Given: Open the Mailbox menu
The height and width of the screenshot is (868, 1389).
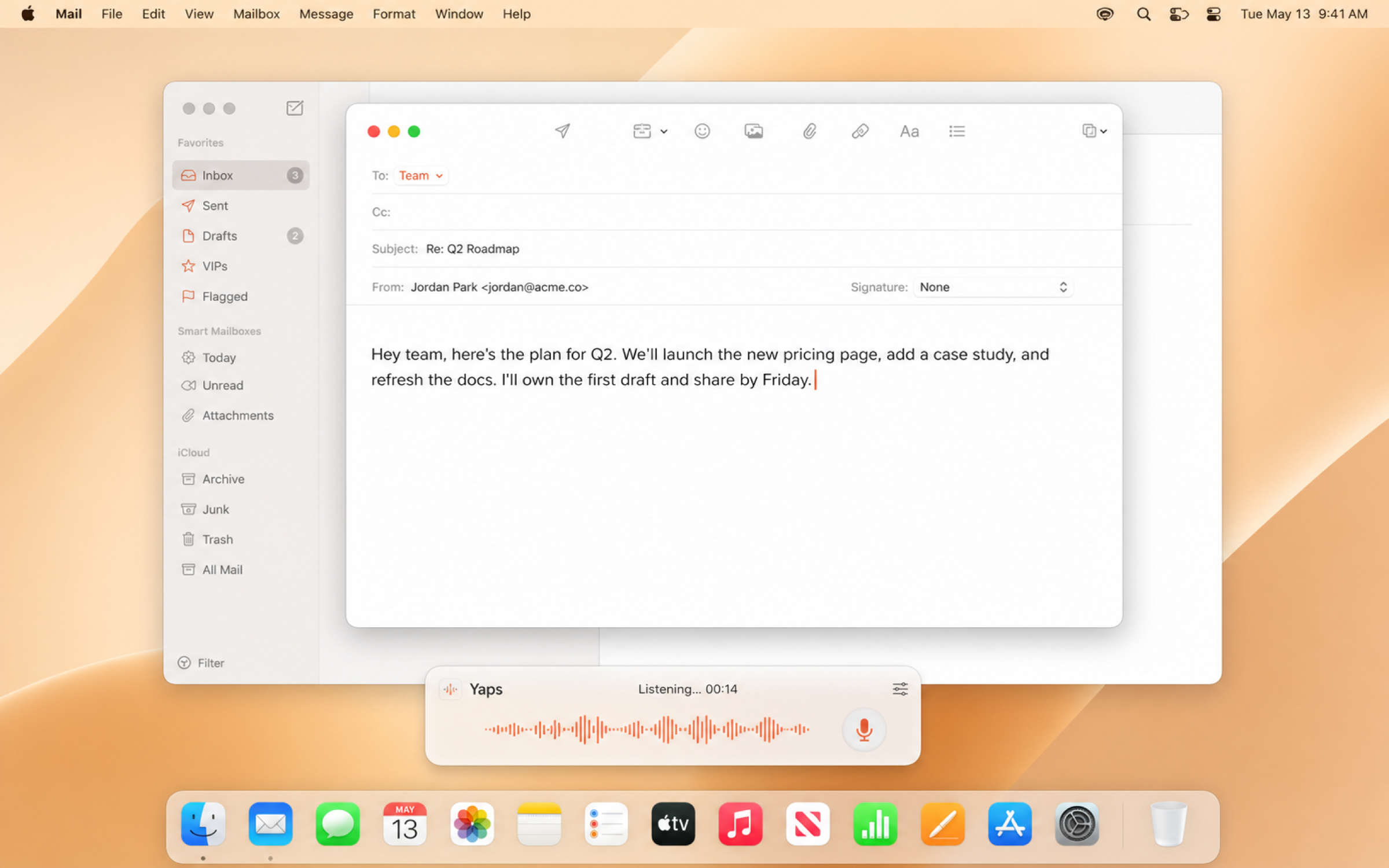Looking at the screenshot, I should pos(256,14).
